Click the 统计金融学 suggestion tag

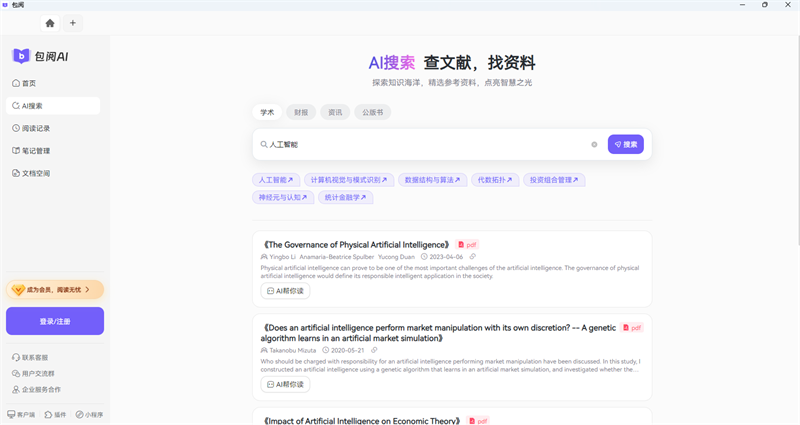coord(345,198)
